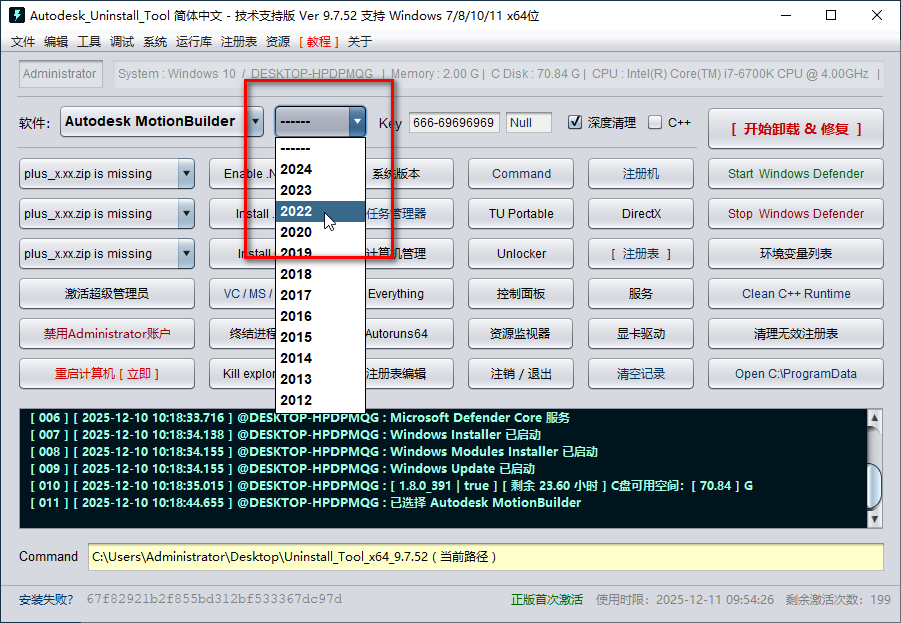Viewport: 901px width, 623px height.
Task: Click 激活超级管理员 button
Action: click(x=107, y=294)
